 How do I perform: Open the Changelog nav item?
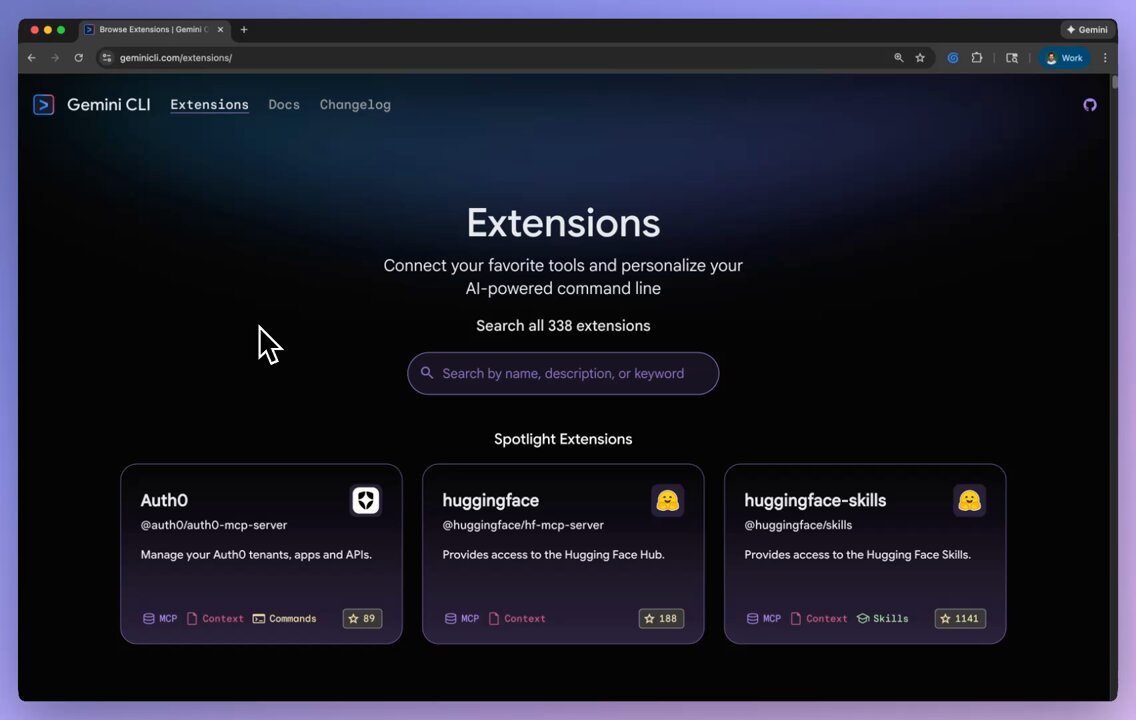click(x=355, y=105)
